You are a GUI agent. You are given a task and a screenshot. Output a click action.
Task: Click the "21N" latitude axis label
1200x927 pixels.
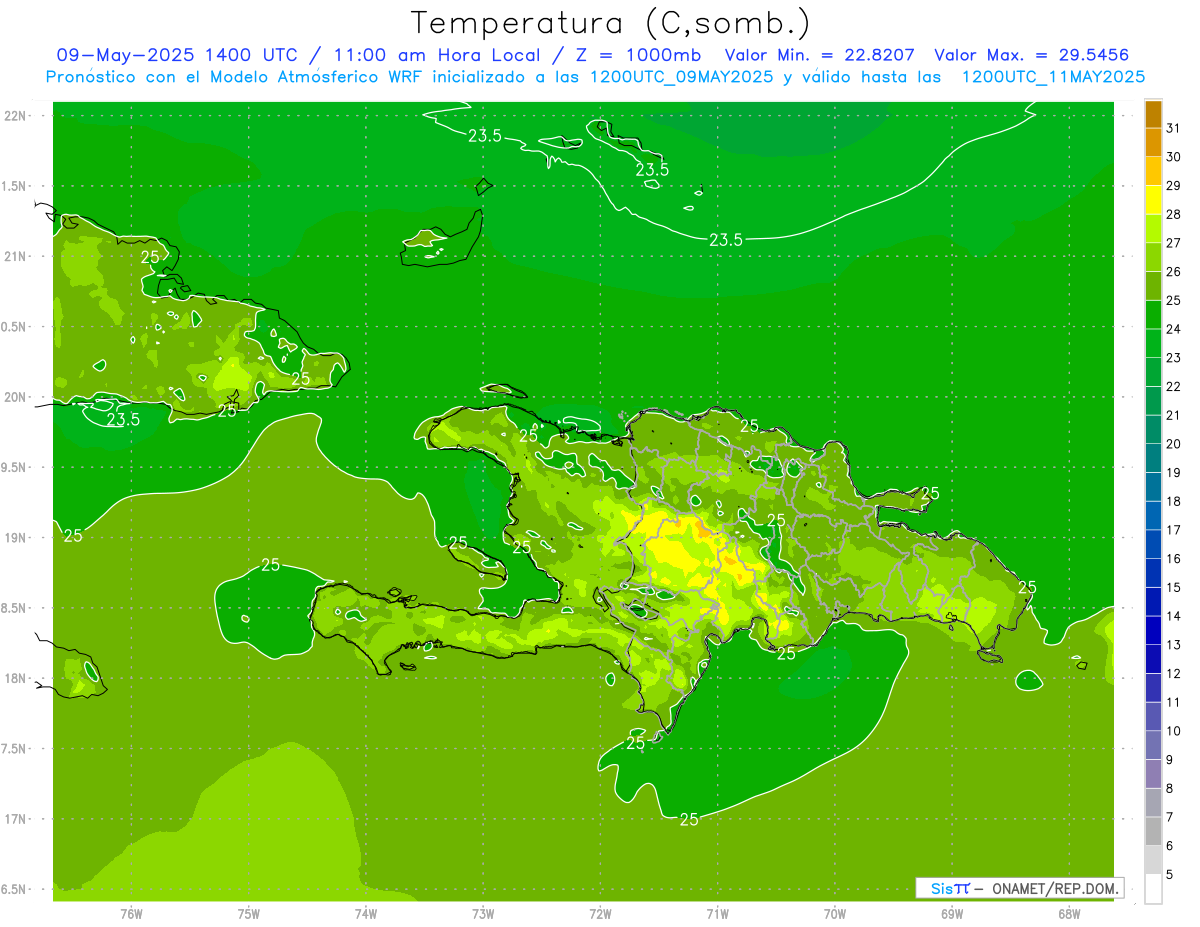15,256
